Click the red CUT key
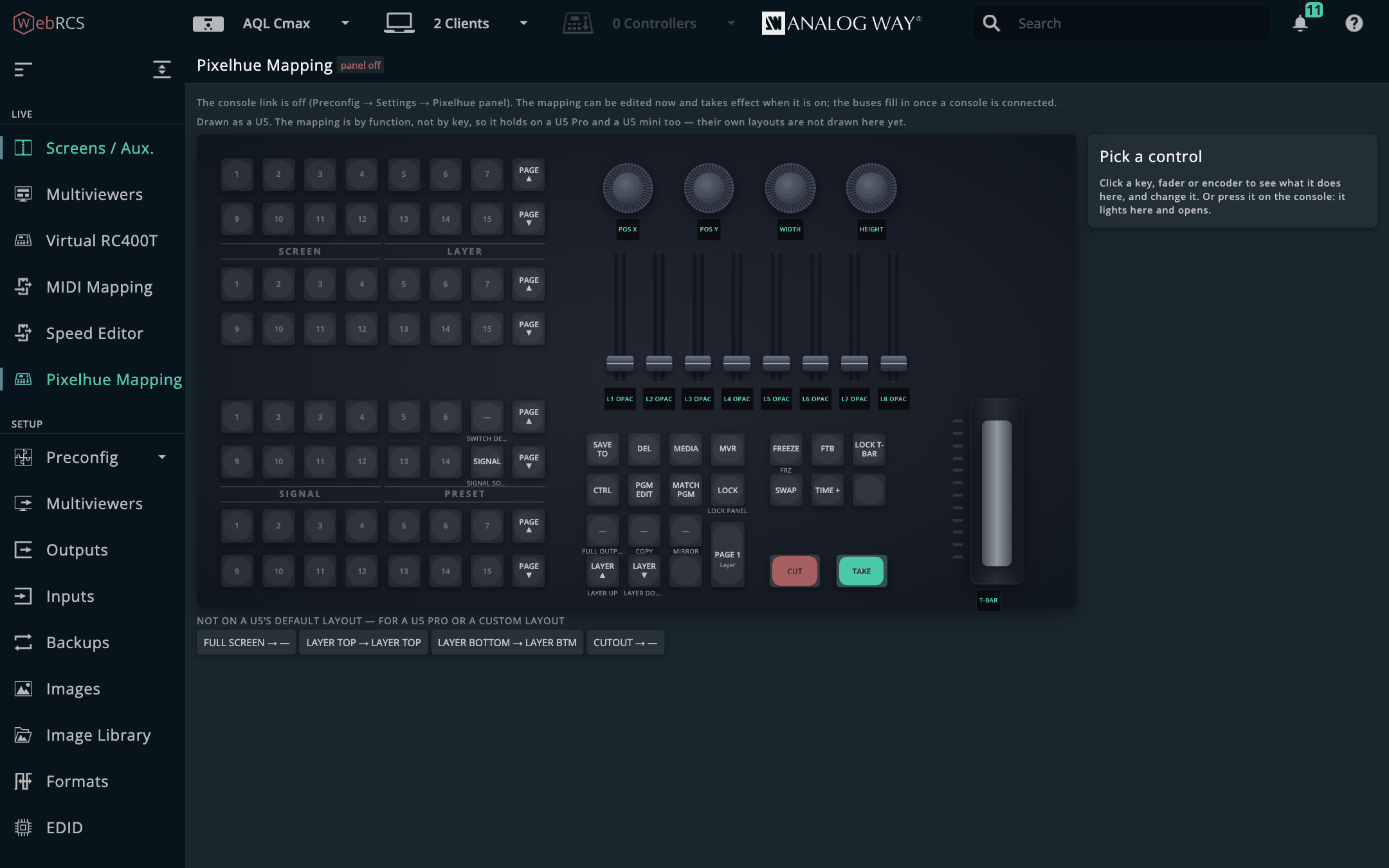Viewport: 1389px width, 868px height. tap(795, 571)
